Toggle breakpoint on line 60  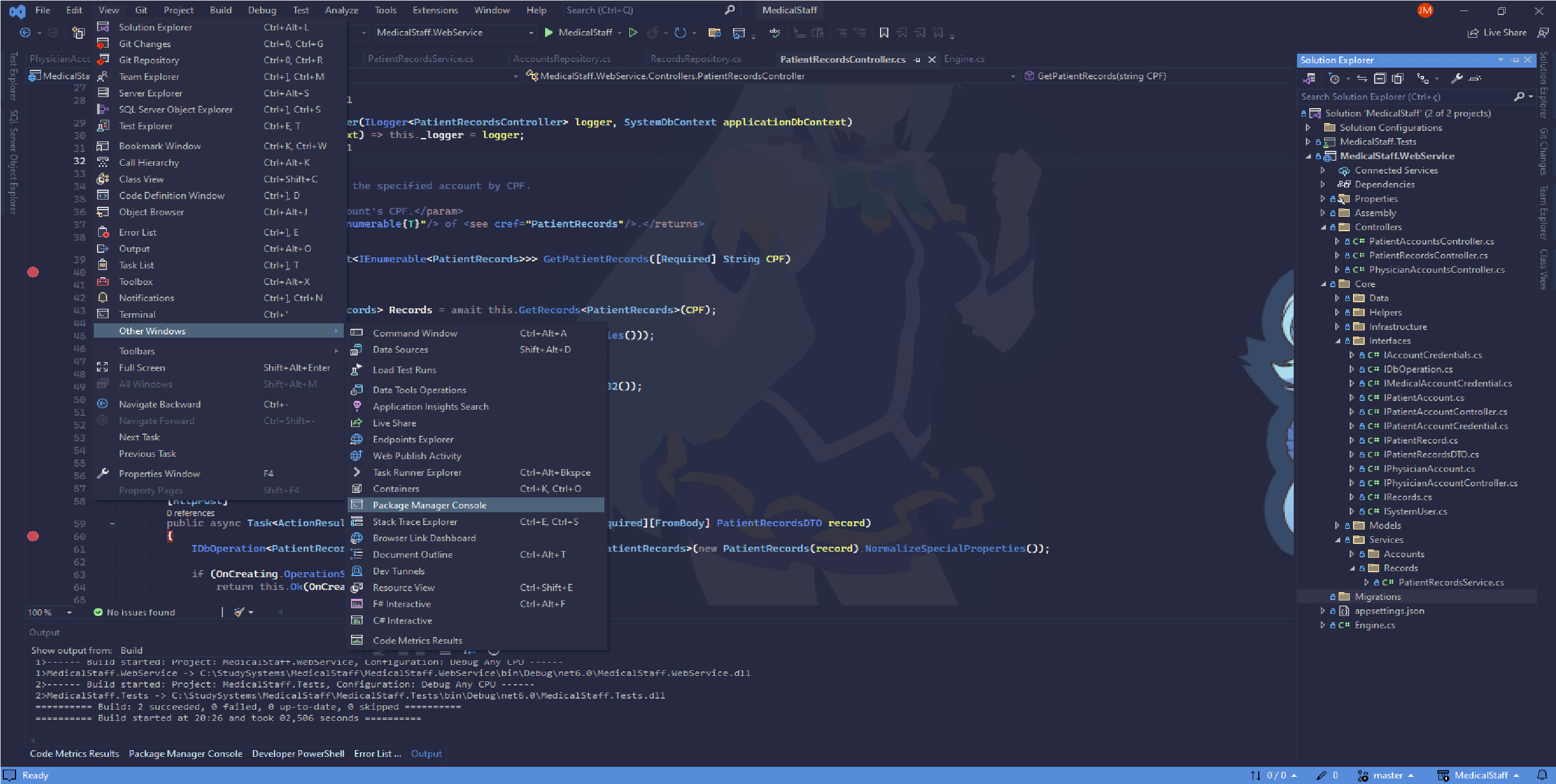(x=33, y=536)
